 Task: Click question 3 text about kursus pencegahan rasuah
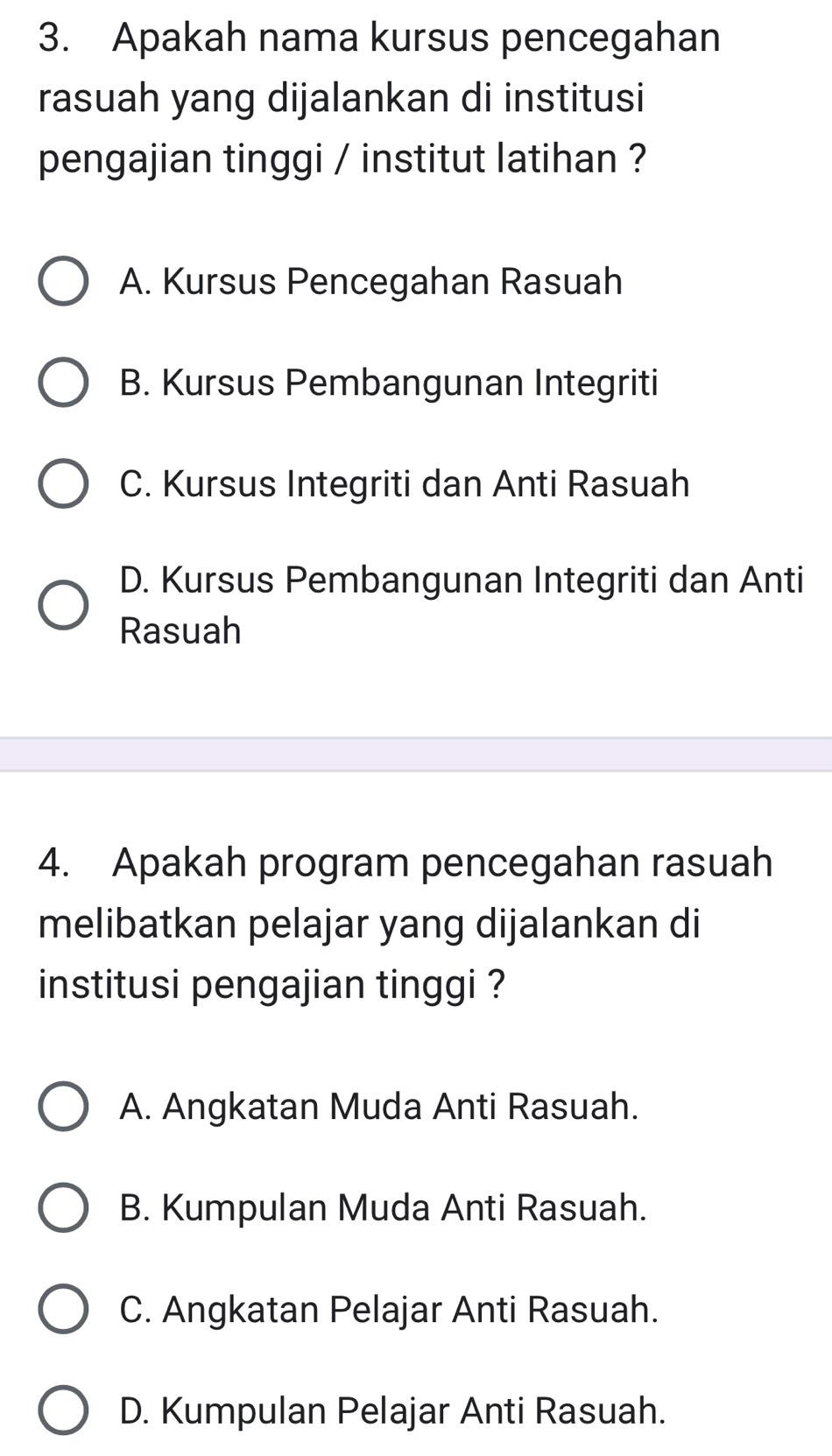pyautogui.click(x=380, y=98)
